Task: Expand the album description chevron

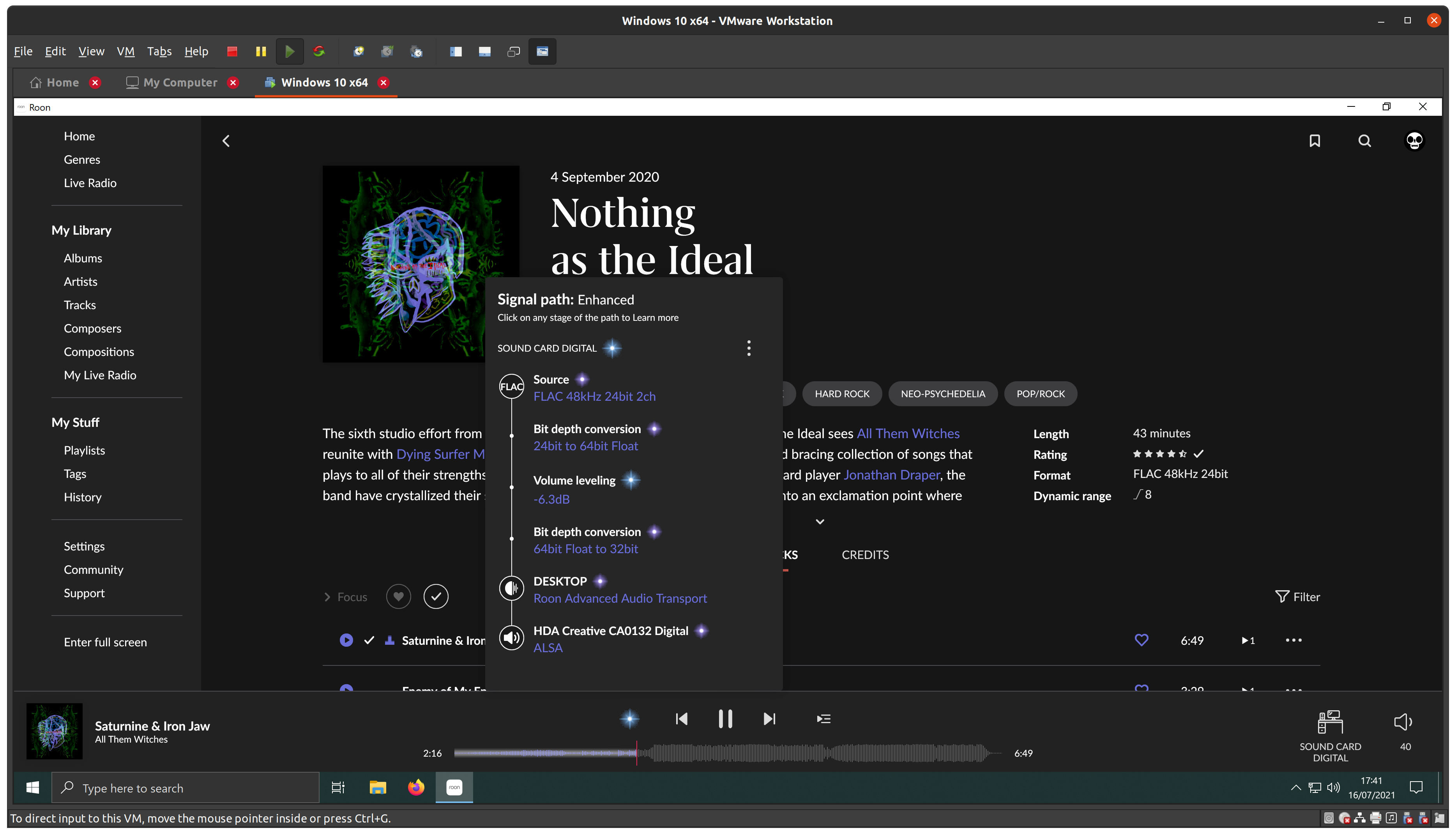Action: tap(820, 522)
